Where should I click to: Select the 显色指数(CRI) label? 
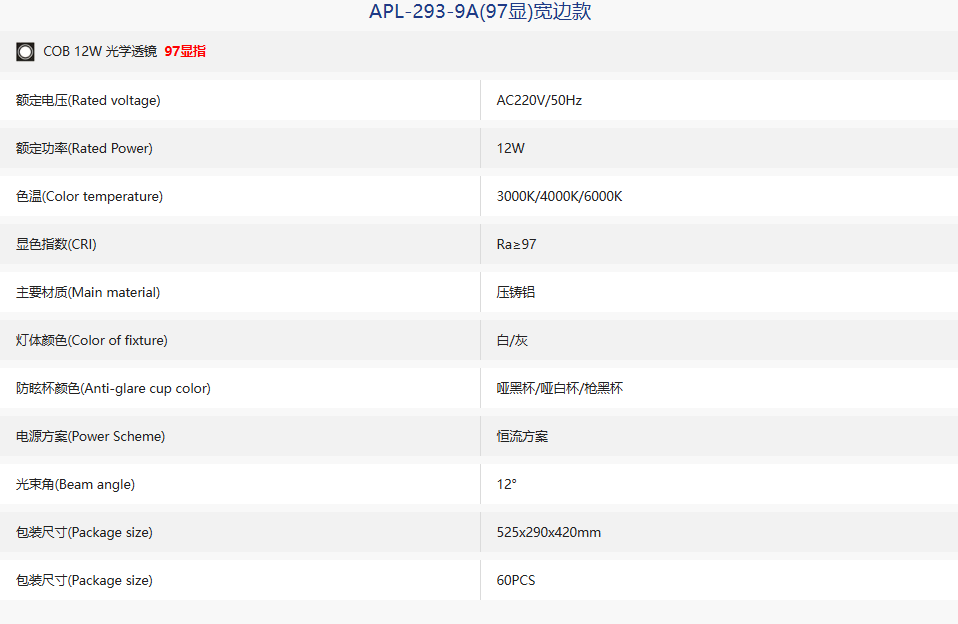coord(56,244)
